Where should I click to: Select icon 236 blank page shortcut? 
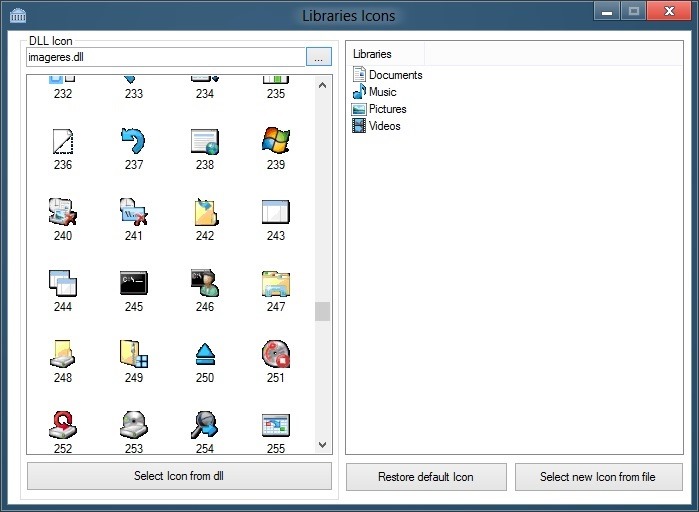63,141
